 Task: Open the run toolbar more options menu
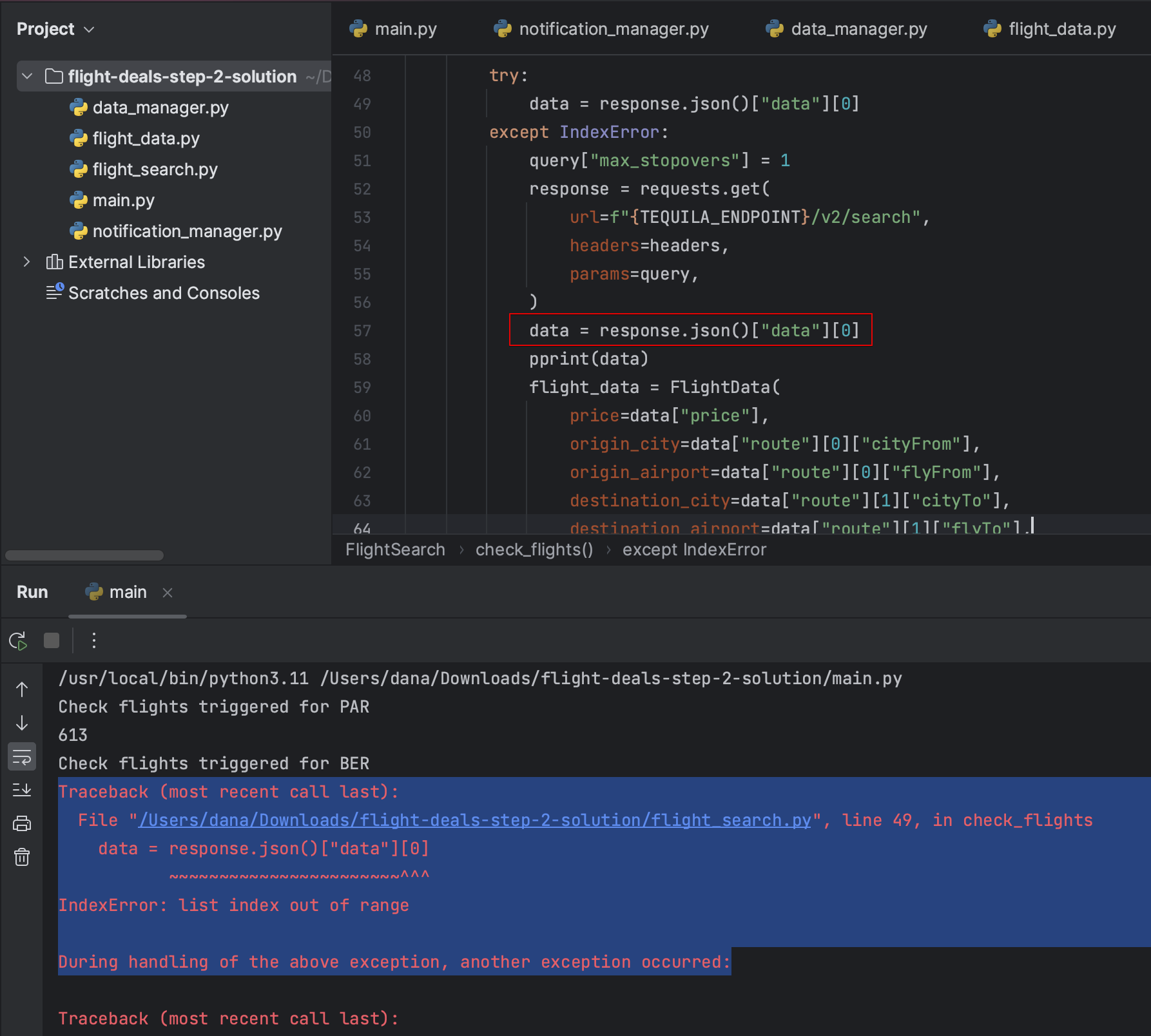(94, 640)
